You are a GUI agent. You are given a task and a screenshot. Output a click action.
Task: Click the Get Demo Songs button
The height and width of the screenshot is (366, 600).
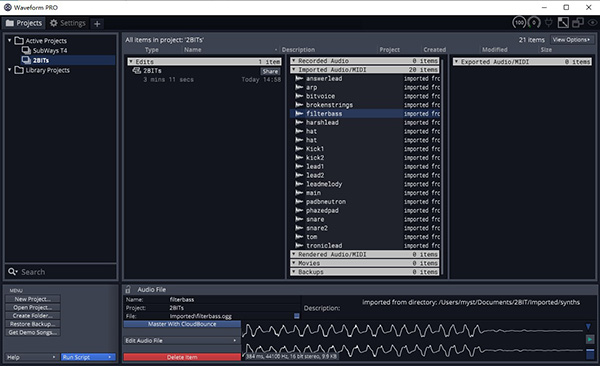33,333
